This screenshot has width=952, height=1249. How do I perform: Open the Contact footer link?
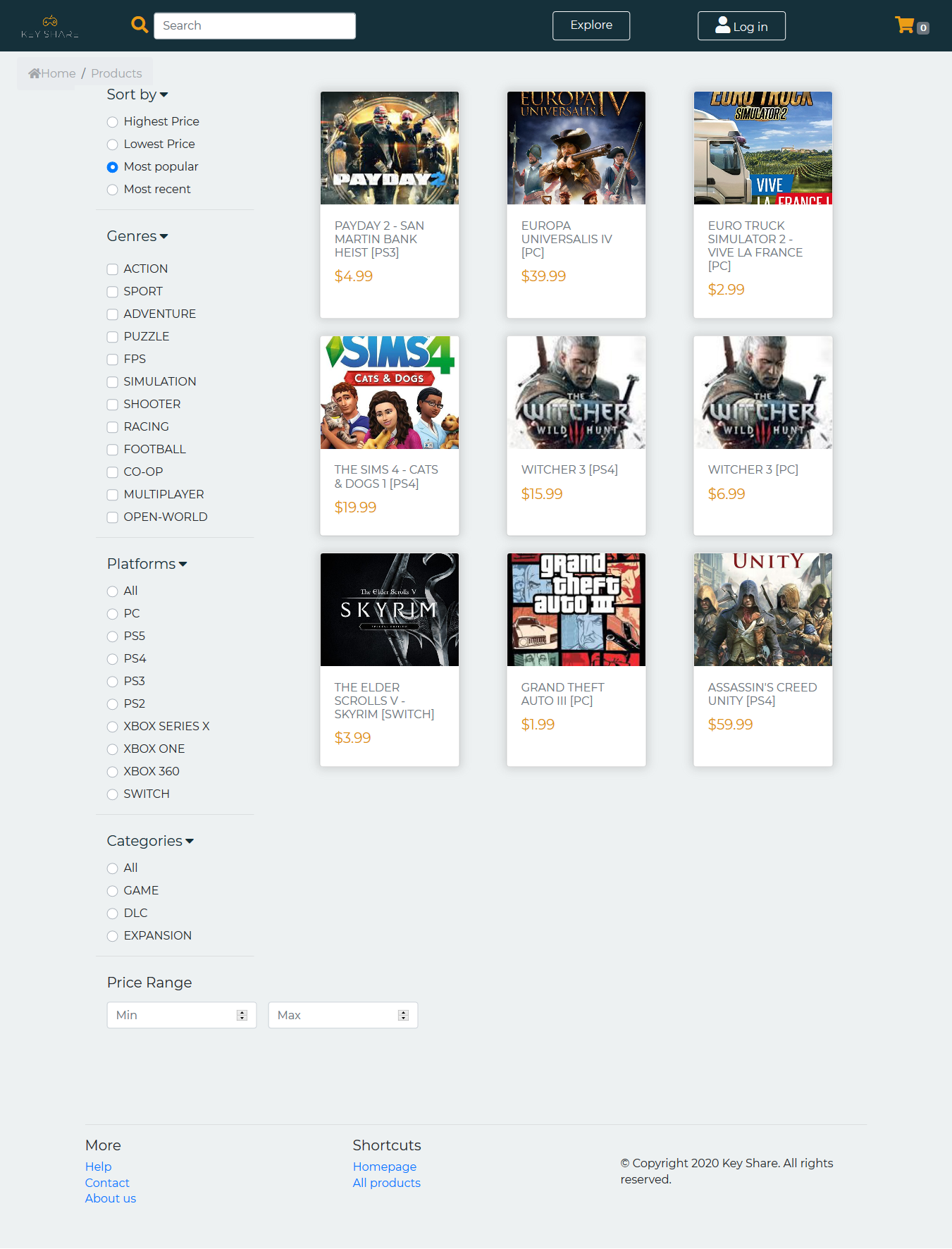[x=107, y=1183]
